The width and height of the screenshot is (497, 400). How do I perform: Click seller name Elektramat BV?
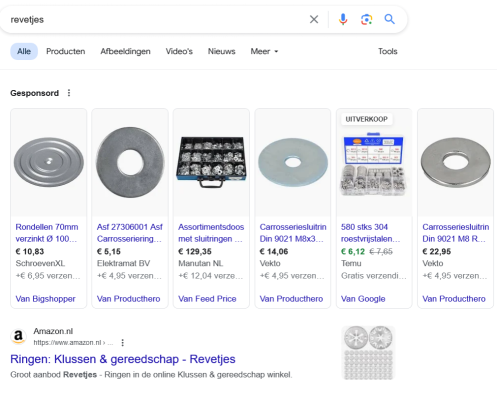tap(123, 263)
